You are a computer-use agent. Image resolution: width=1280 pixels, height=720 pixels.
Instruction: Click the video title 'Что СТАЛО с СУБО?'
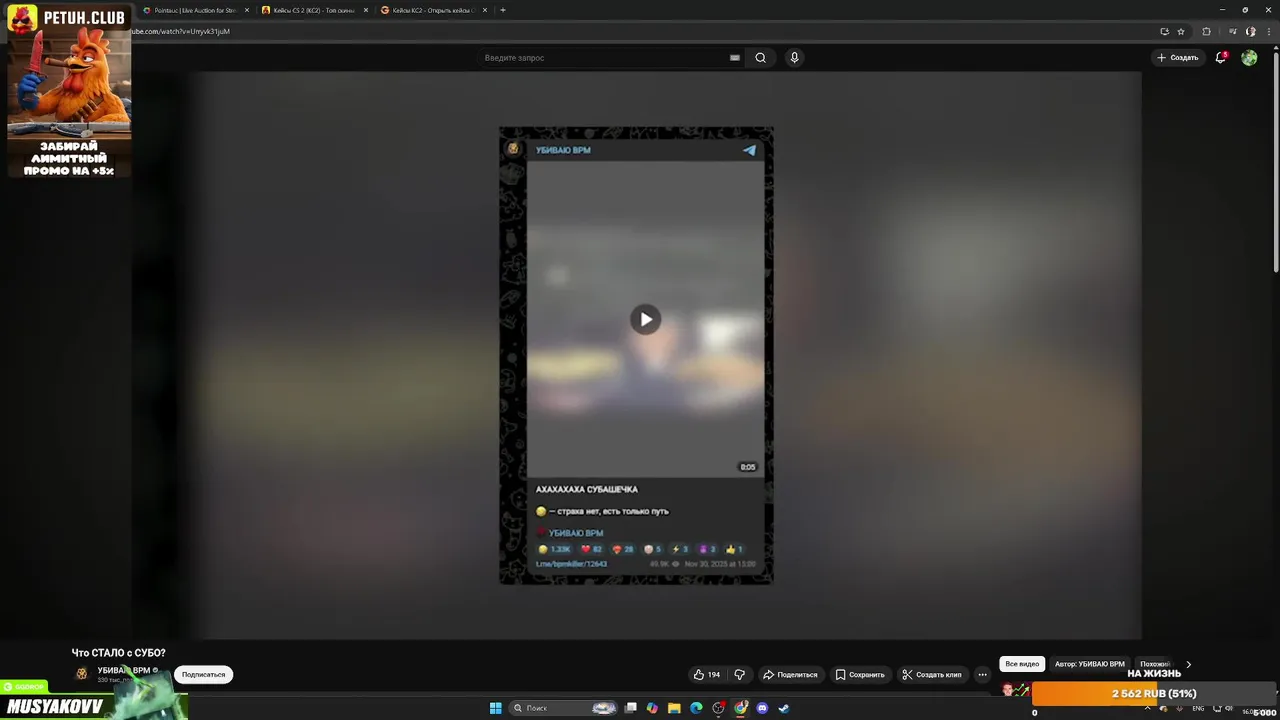[x=118, y=653]
